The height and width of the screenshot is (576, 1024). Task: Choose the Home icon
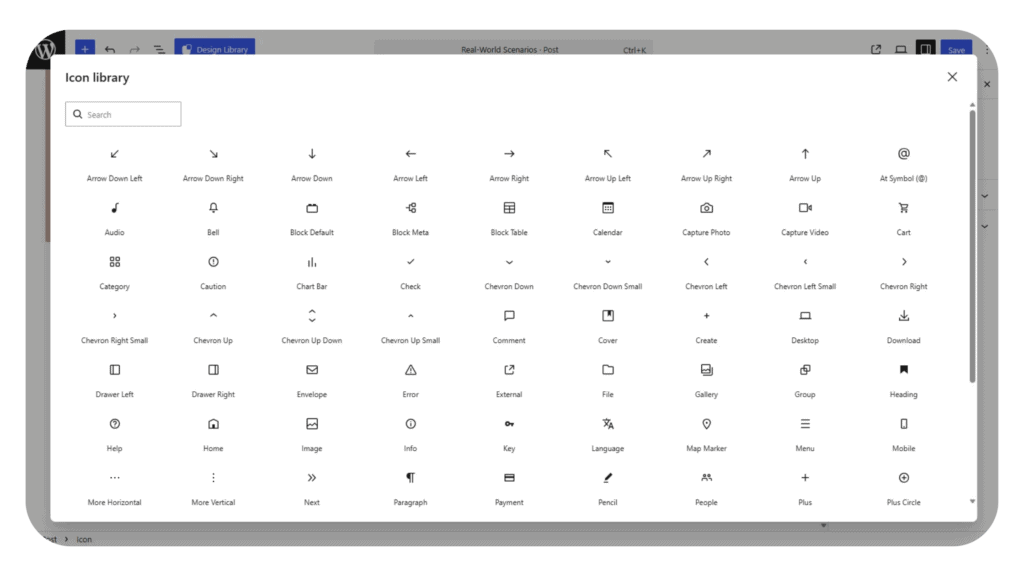(213, 424)
